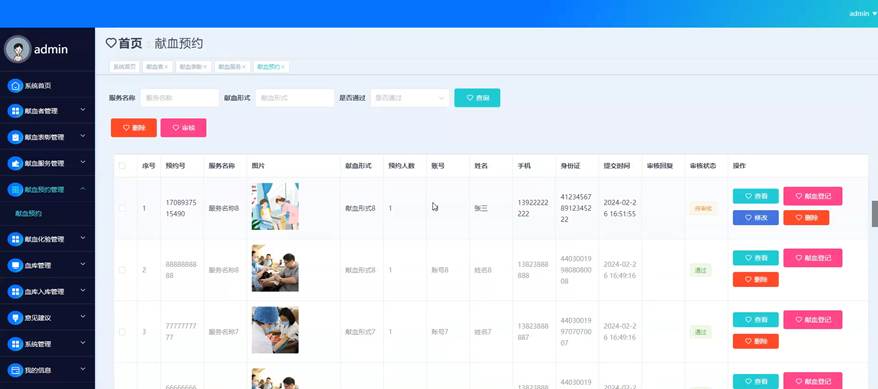This screenshot has height=389, width=878.
Task: Click the 献血服务管理 sidebar icon
Action: (15, 163)
